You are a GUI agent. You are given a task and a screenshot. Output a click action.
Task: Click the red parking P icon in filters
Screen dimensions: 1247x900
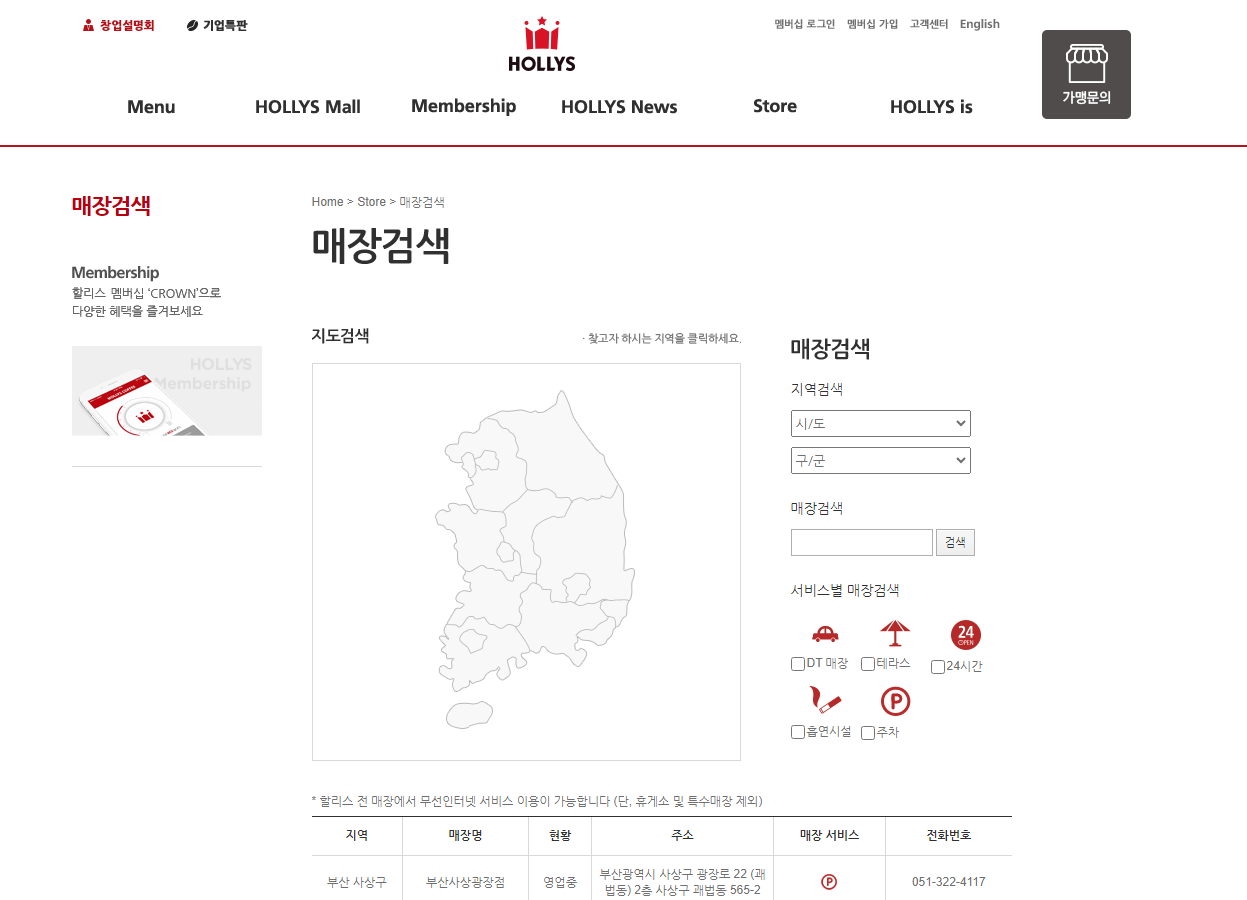click(x=895, y=701)
